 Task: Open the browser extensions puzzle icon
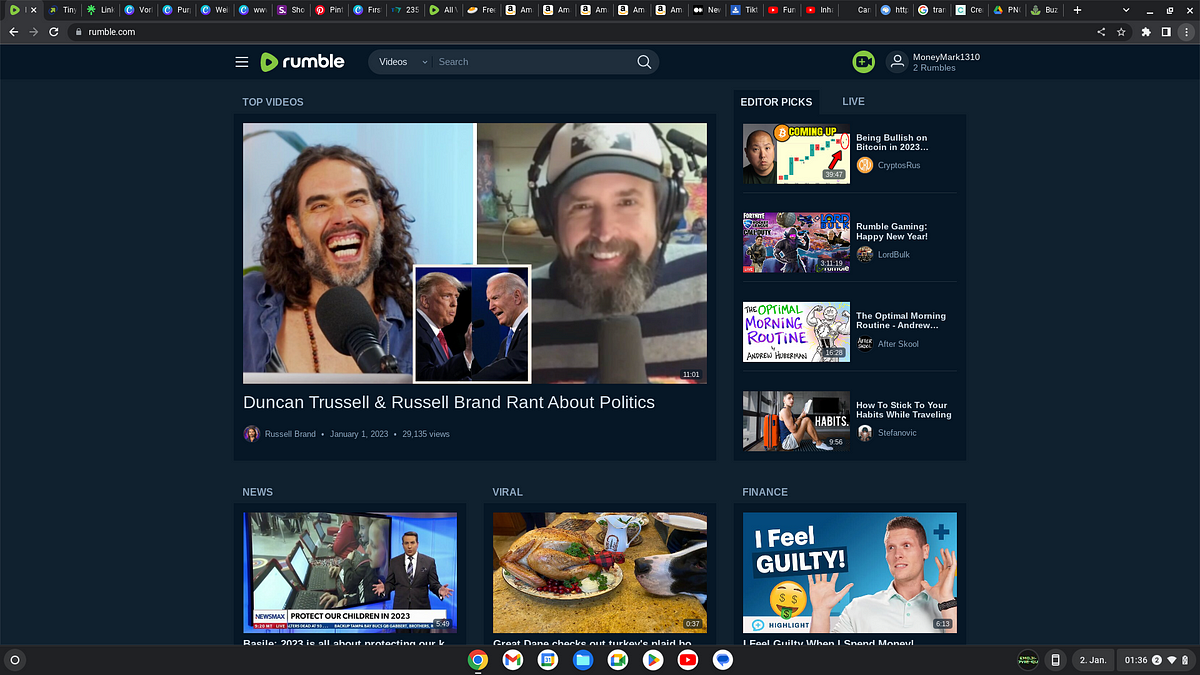1146,32
